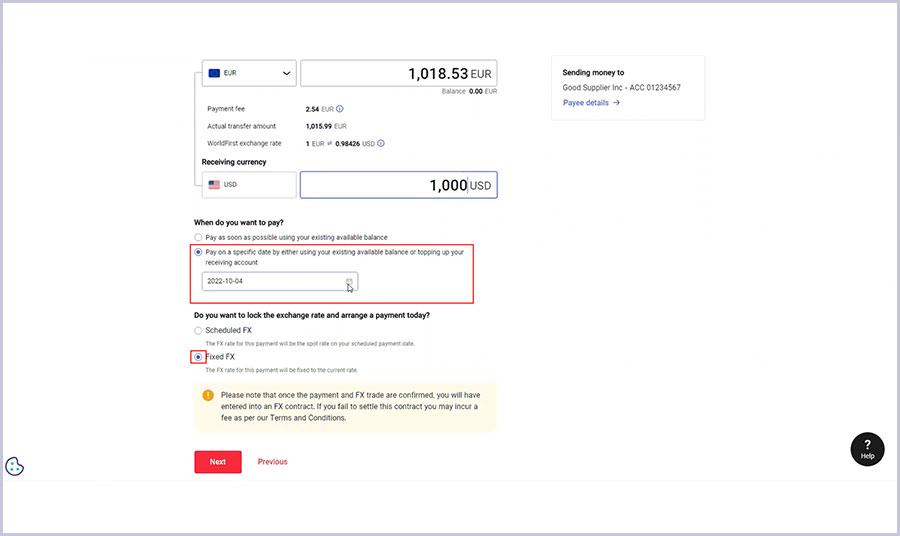Viewport: 900px width, 536px height.
Task: Open cookie settings icon
Action: (x=15, y=466)
